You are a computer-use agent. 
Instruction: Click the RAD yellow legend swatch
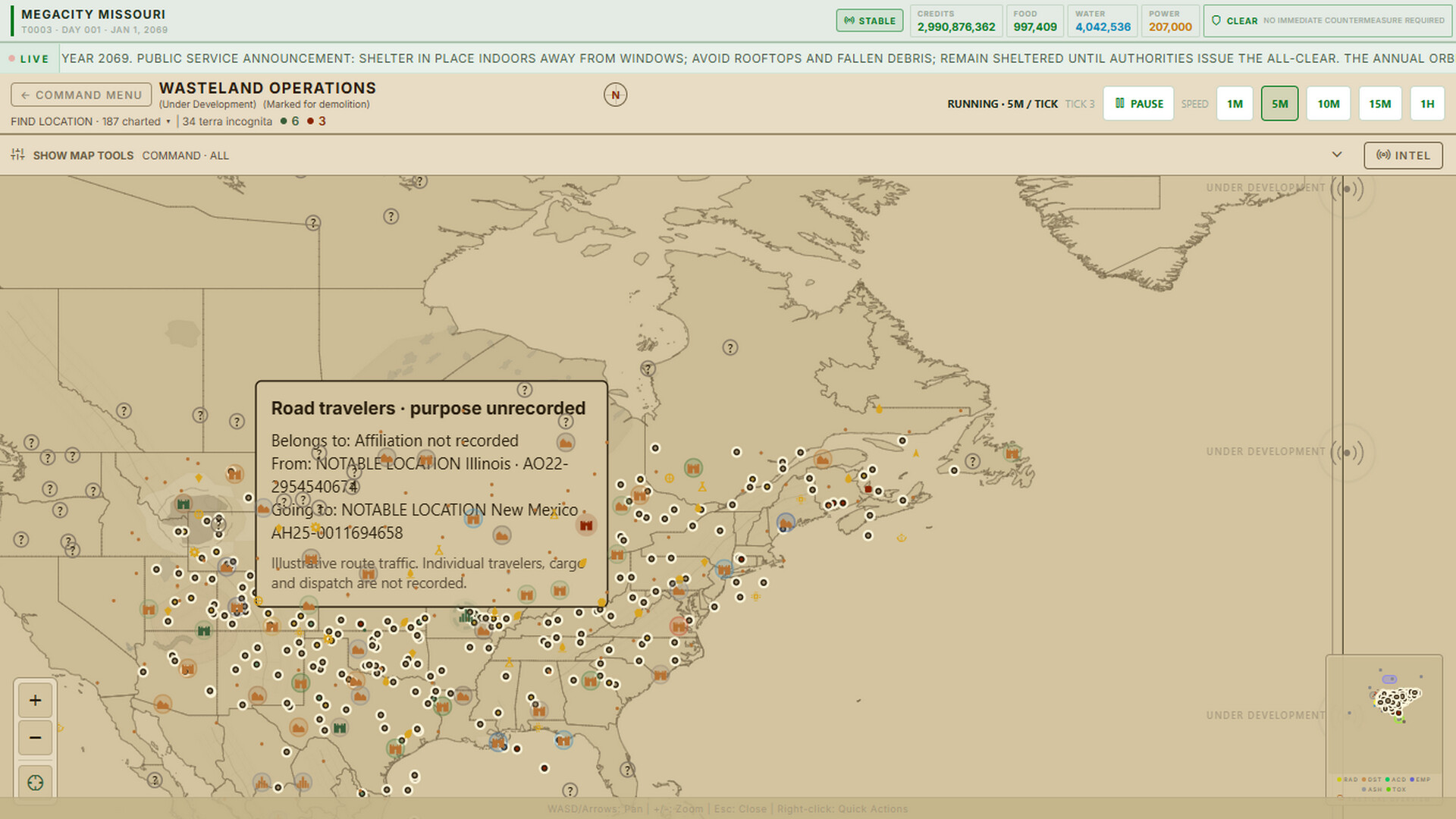(x=1339, y=780)
